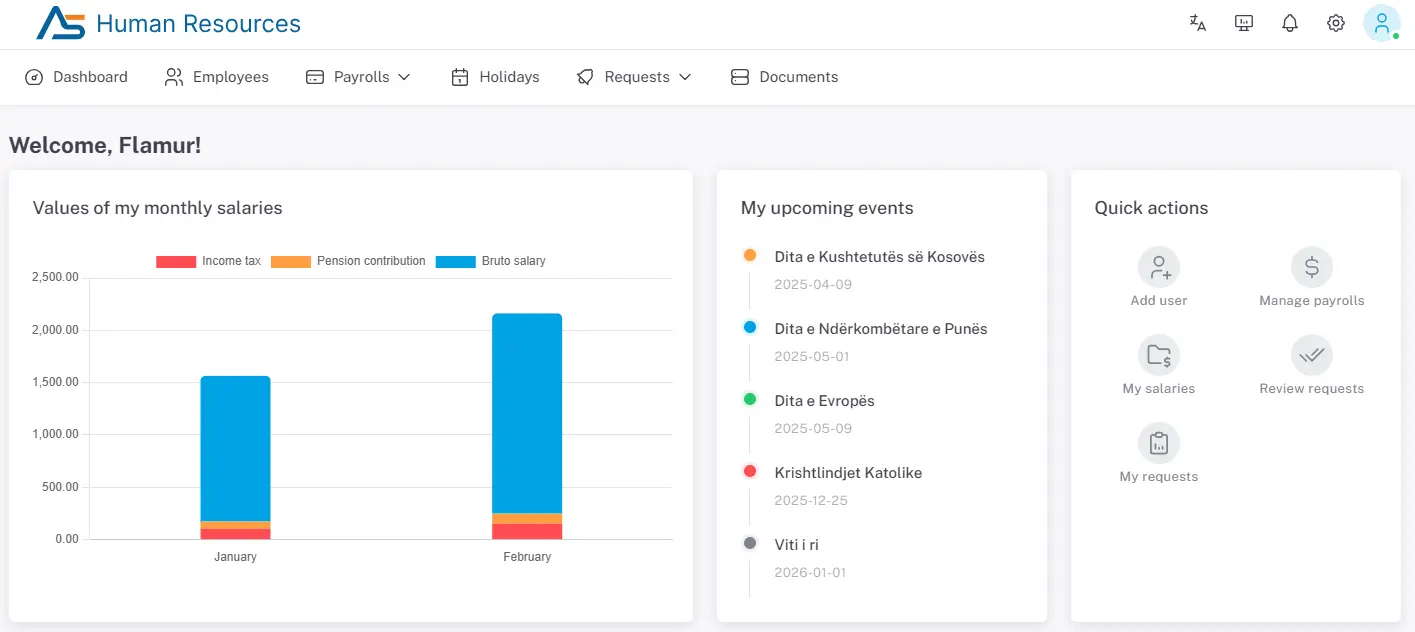Click the user profile avatar
This screenshot has width=1415, height=632.
[x=1381, y=23]
